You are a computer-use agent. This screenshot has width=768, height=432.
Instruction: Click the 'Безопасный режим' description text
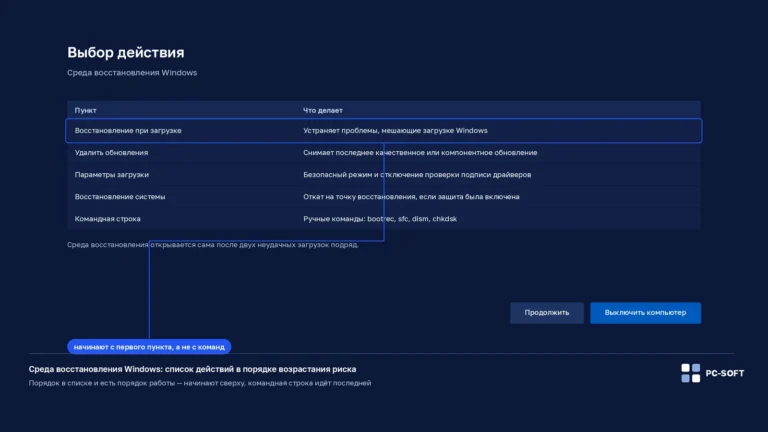(417, 175)
